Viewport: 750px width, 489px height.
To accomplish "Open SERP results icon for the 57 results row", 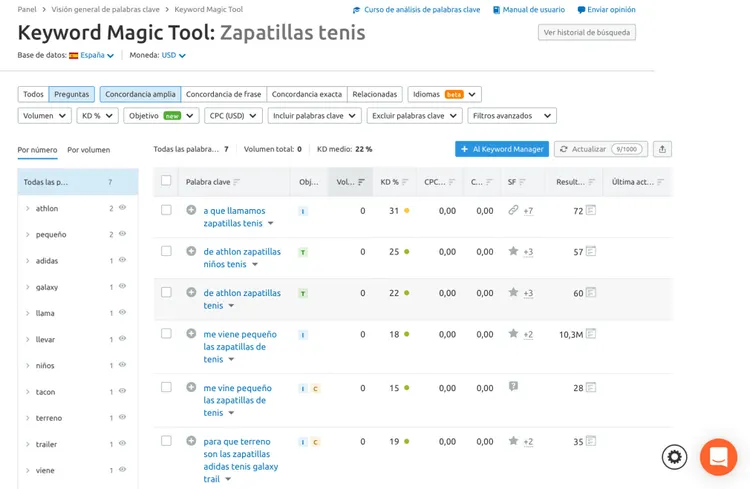I will click(x=591, y=251).
